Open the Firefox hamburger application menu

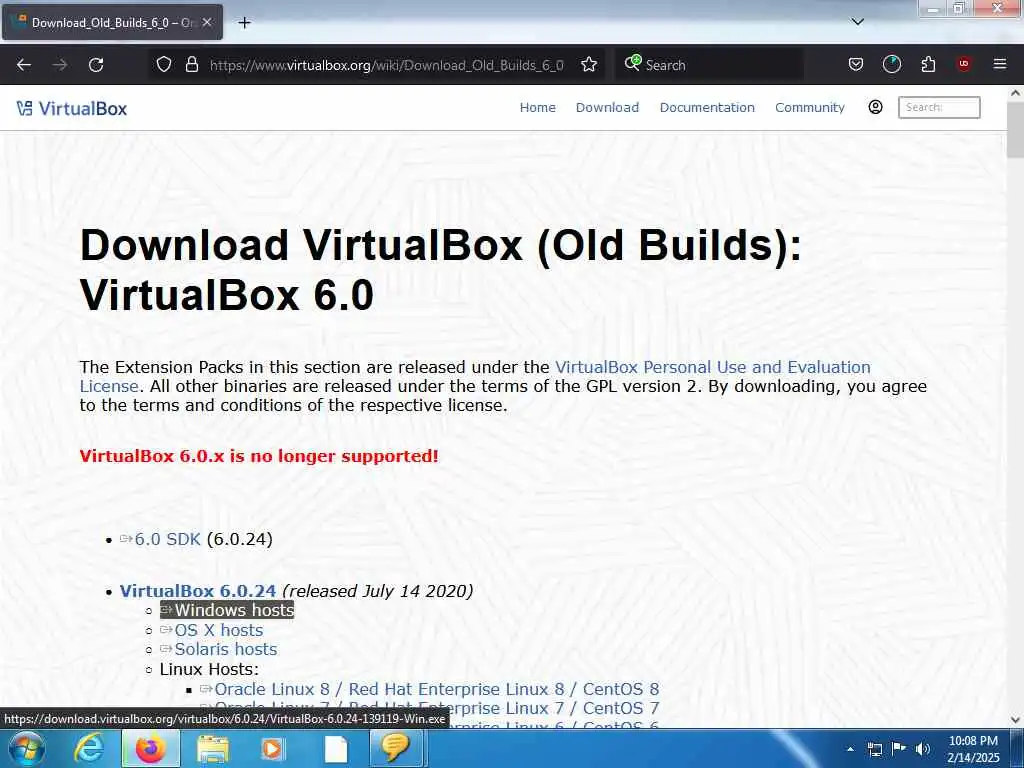click(999, 64)
